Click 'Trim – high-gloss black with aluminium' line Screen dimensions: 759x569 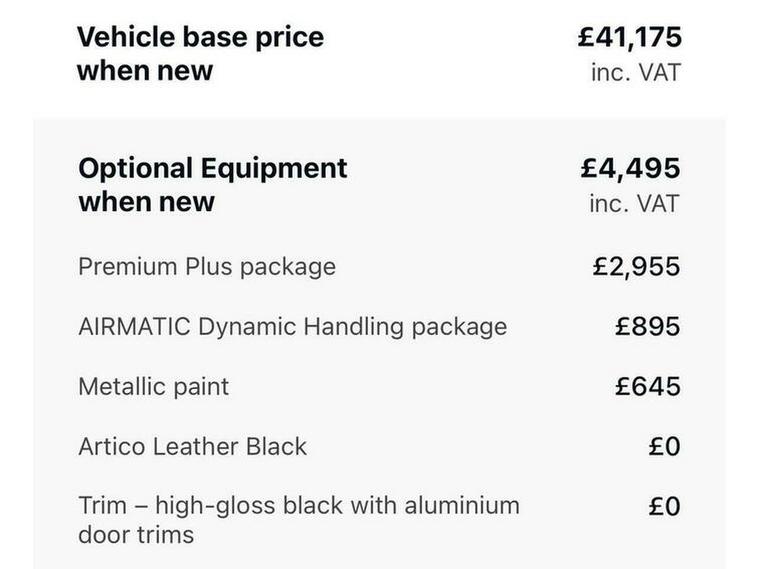click(x=299, y=506)
